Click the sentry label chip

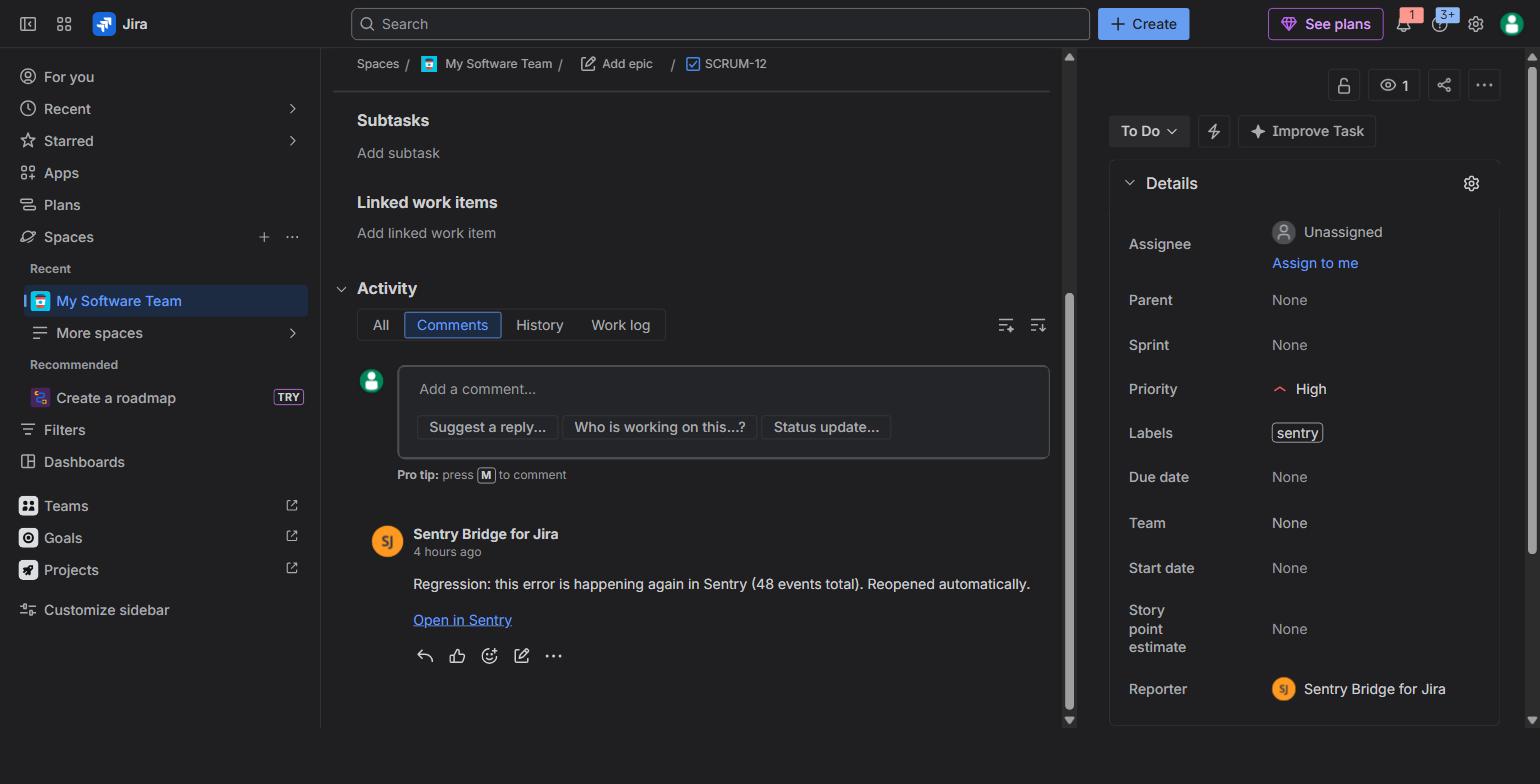click(x=1297, y=433)
